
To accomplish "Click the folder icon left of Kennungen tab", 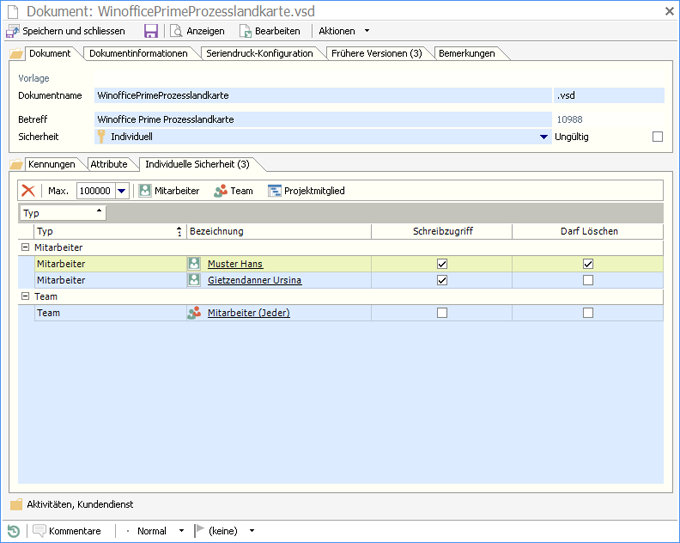I will [16, 164].
